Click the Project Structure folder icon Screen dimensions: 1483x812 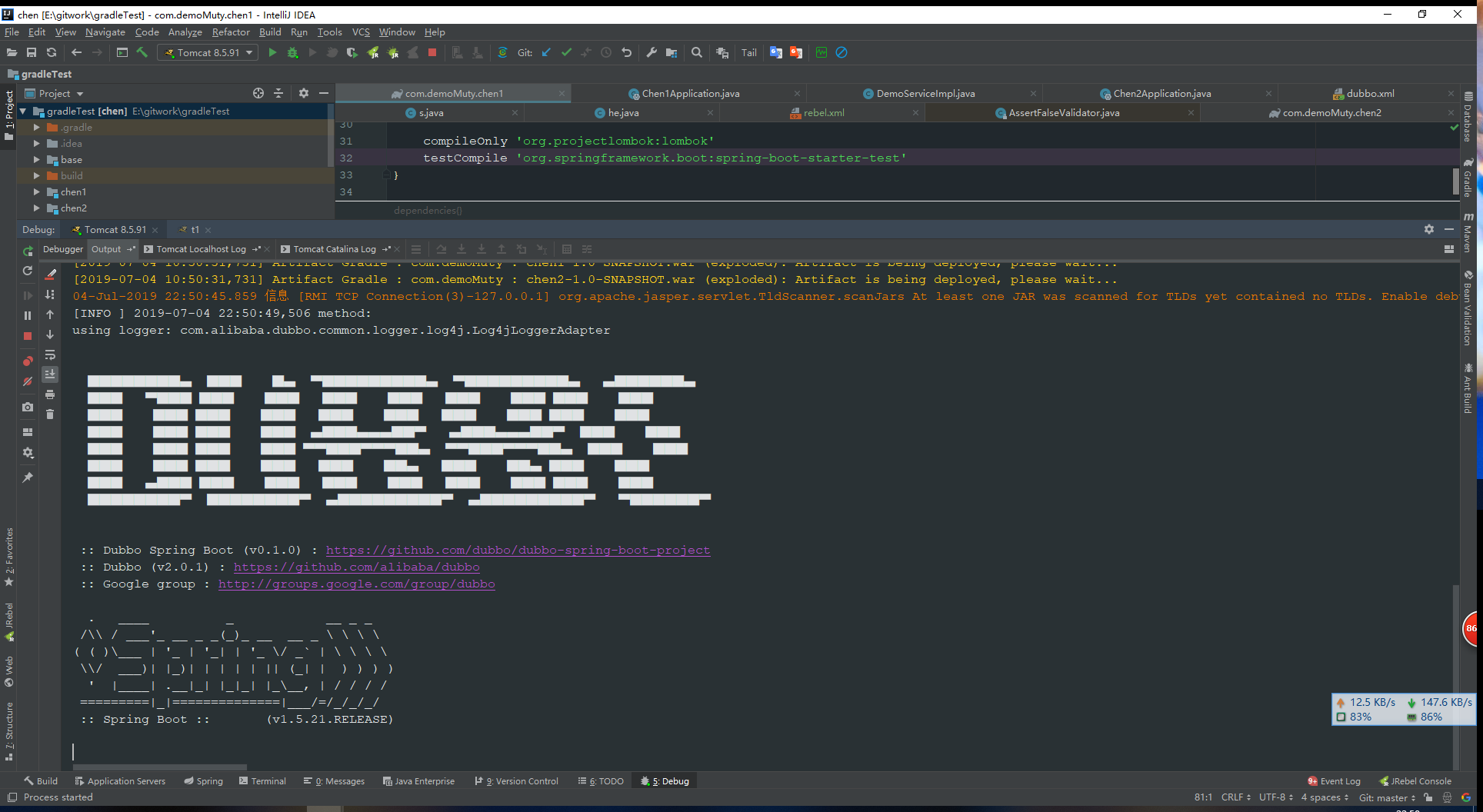click(x=672, y=53)
